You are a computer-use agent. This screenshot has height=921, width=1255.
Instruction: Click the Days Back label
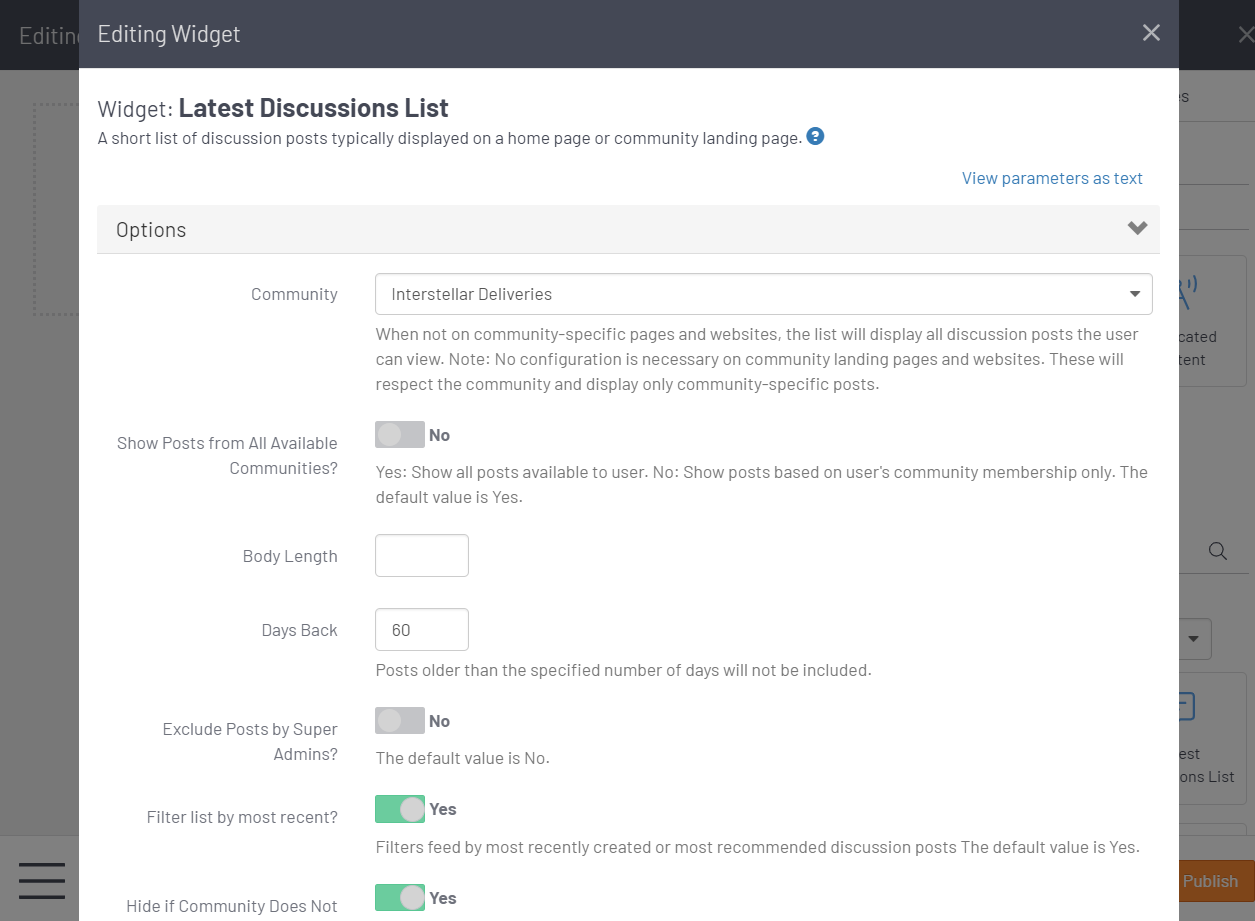point(300,630)
